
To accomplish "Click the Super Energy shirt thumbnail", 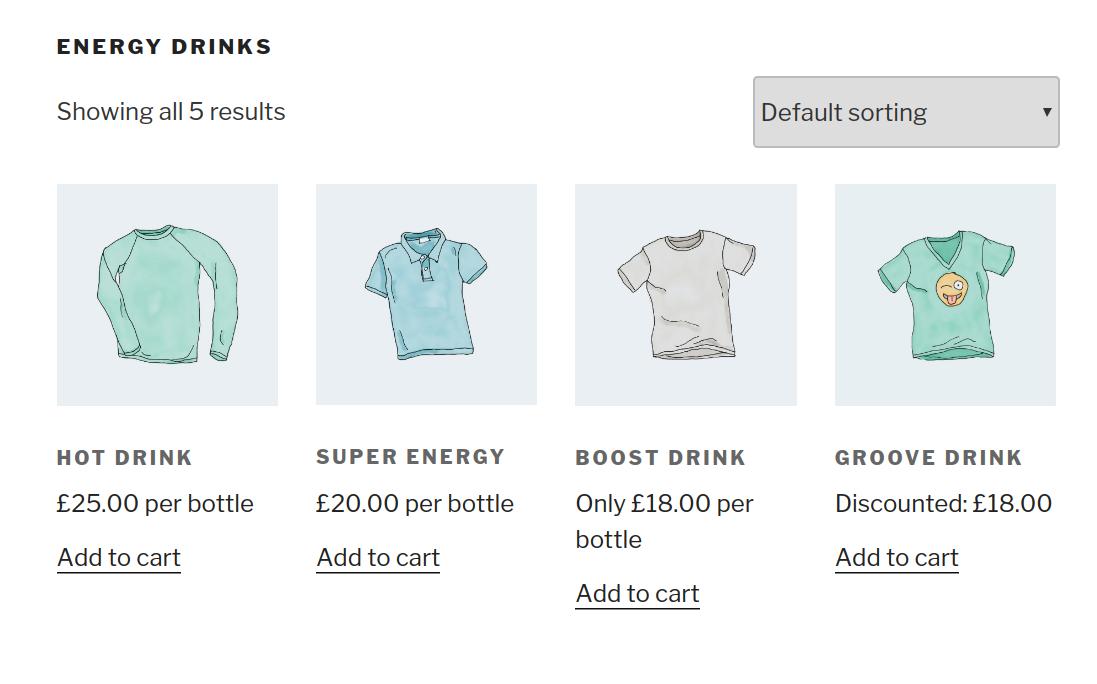I will coord(426,293).
